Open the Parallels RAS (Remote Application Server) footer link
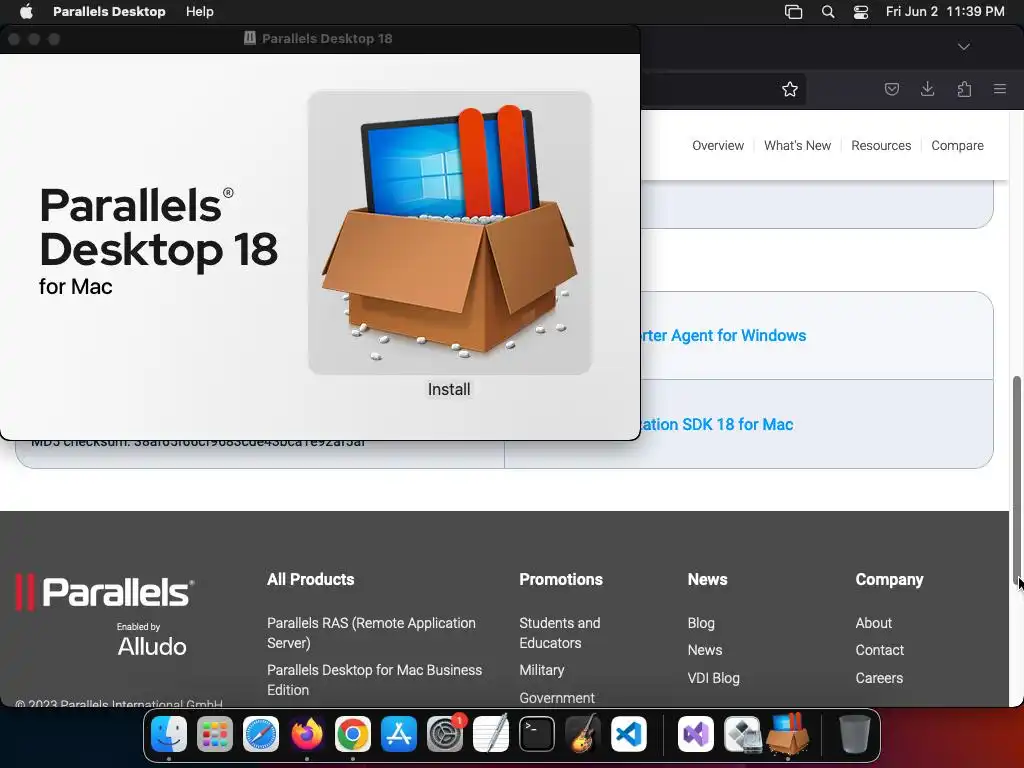Screen dimensions: 1024x768 click(371, 633)
